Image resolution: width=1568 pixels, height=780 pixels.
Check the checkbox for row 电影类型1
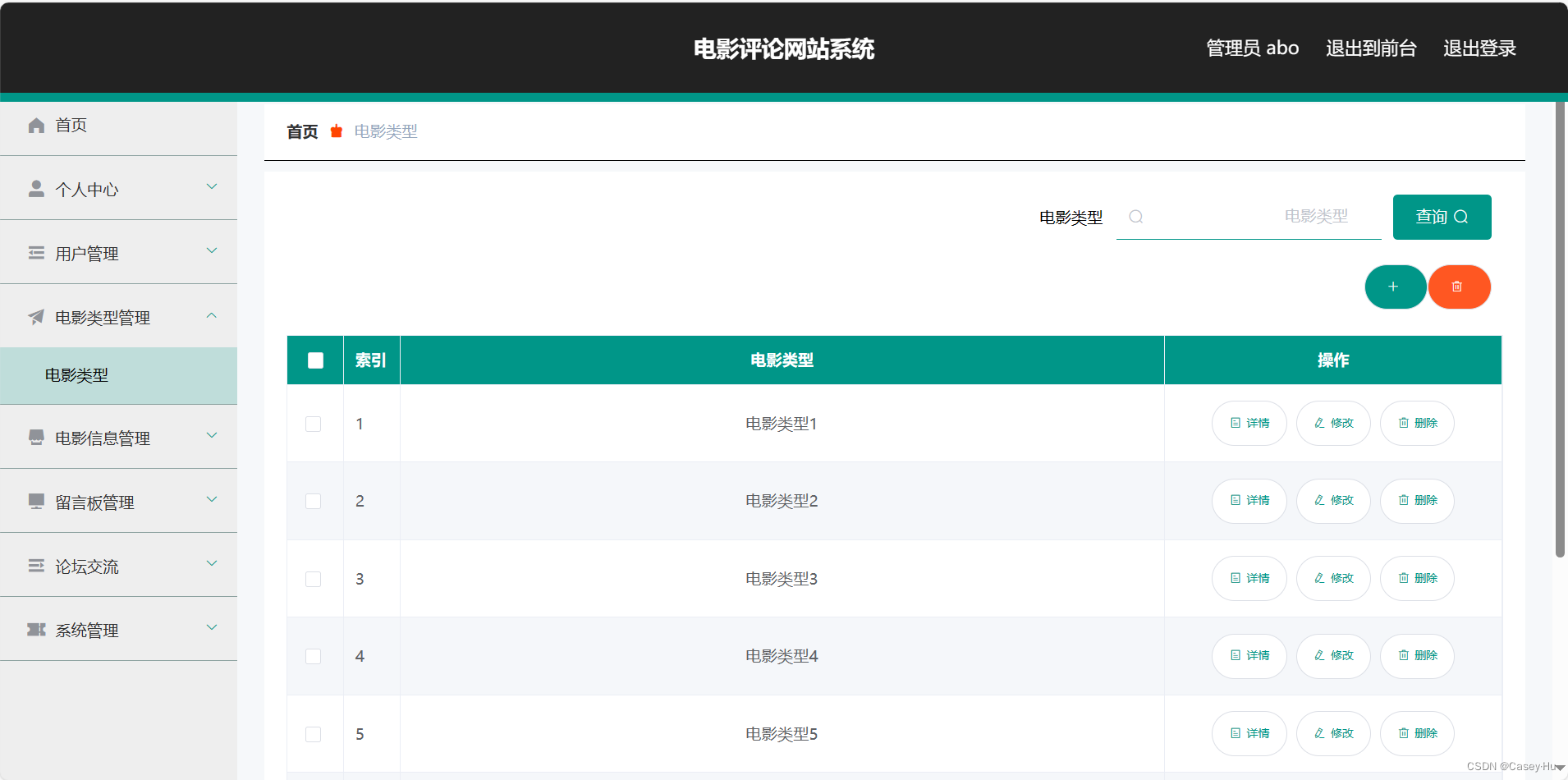click(x=313, y=424)
